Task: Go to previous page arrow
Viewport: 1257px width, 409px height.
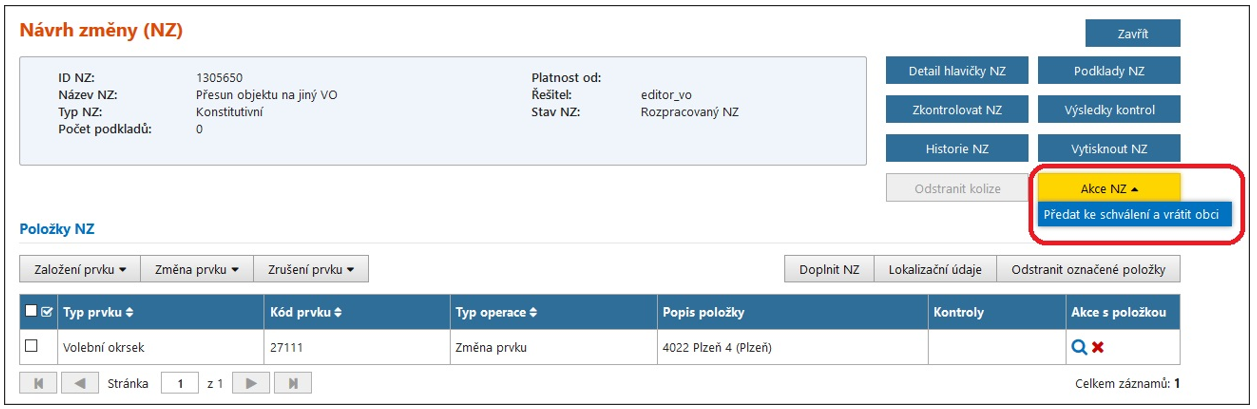Action: (80, 383)
